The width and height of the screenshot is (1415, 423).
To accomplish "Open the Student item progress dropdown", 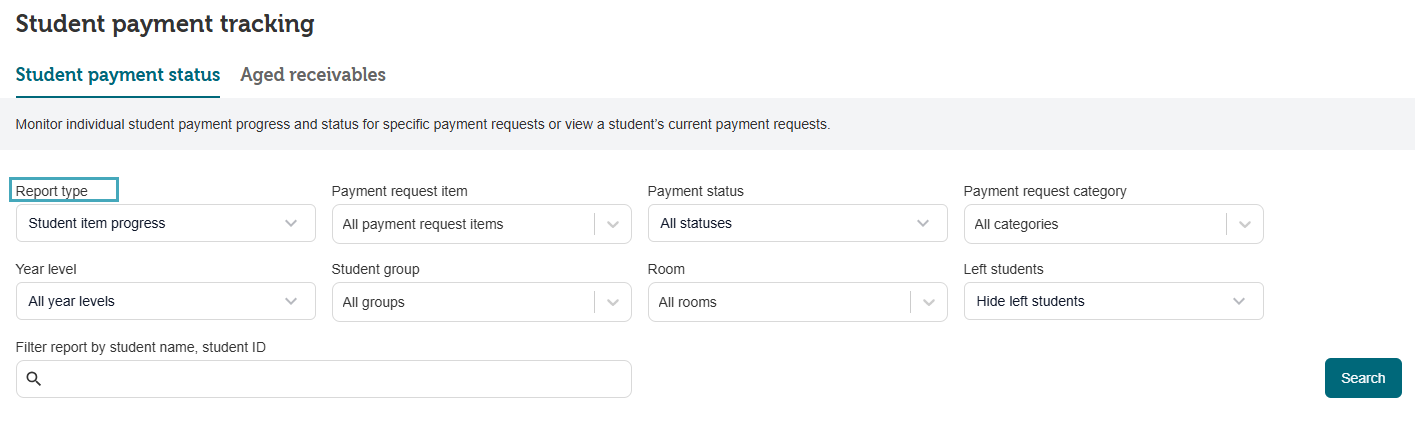I will click(150, 223).
